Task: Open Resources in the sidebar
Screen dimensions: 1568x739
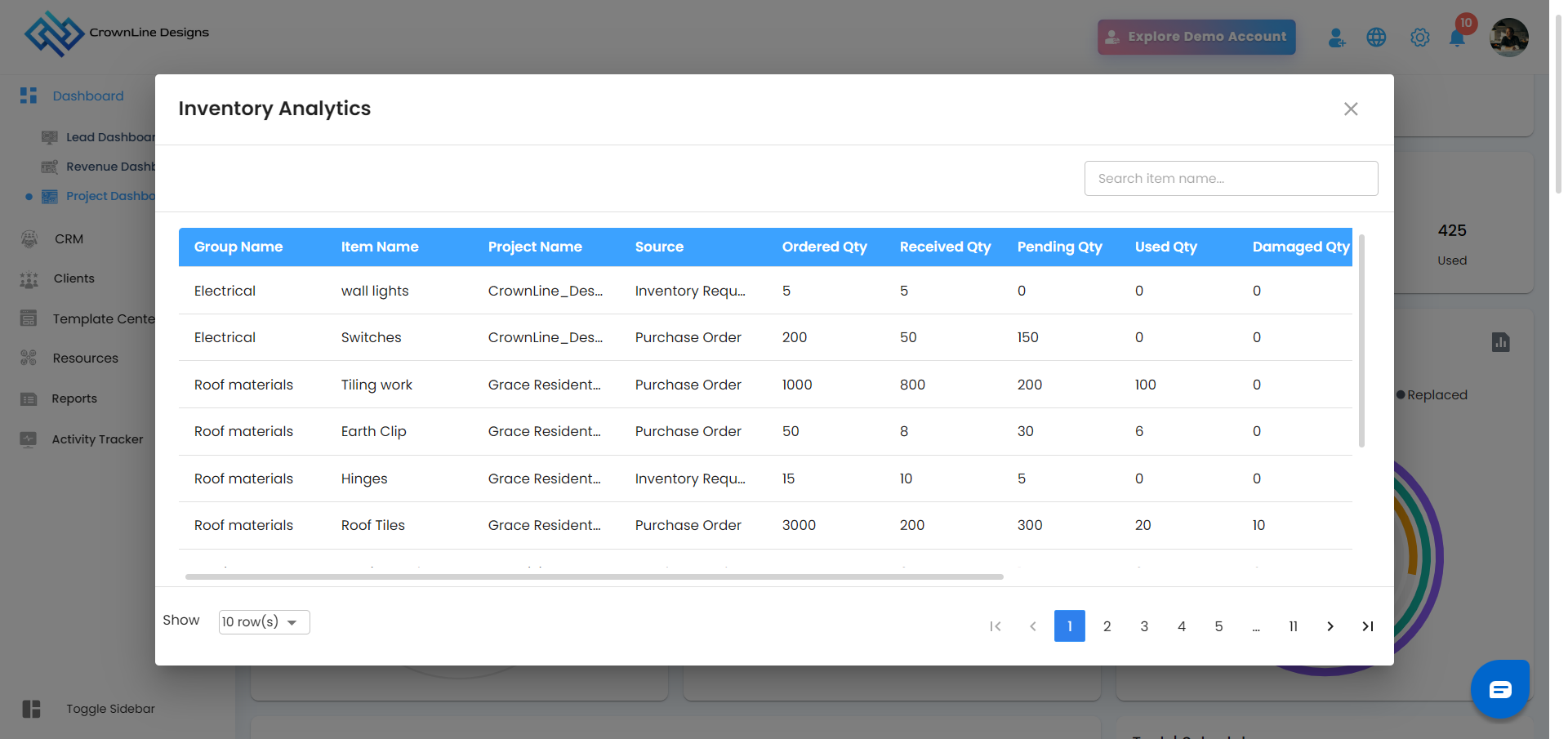Action: click(85, 358)
